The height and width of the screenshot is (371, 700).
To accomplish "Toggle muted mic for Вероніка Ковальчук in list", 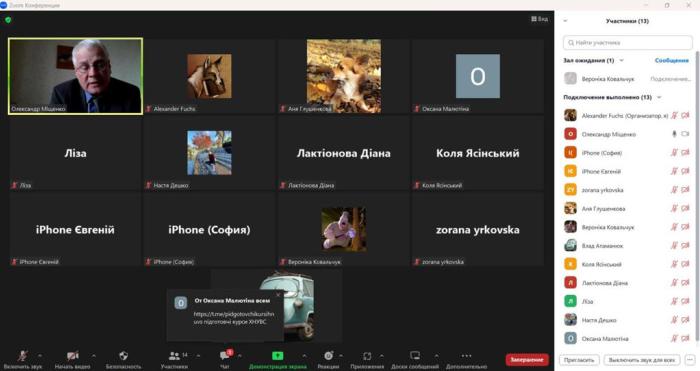I will 675,227.
